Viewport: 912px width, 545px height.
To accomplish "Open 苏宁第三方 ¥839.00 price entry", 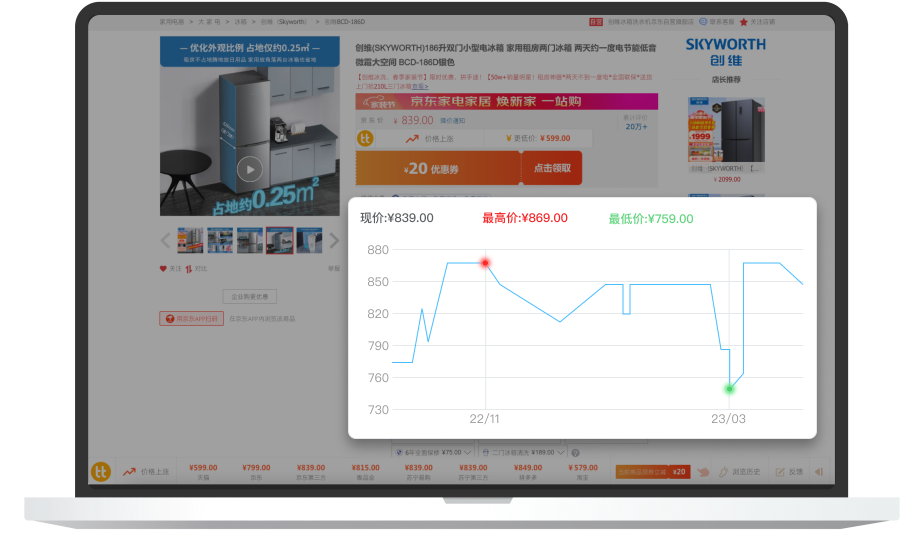I will [x=473, y=472].
